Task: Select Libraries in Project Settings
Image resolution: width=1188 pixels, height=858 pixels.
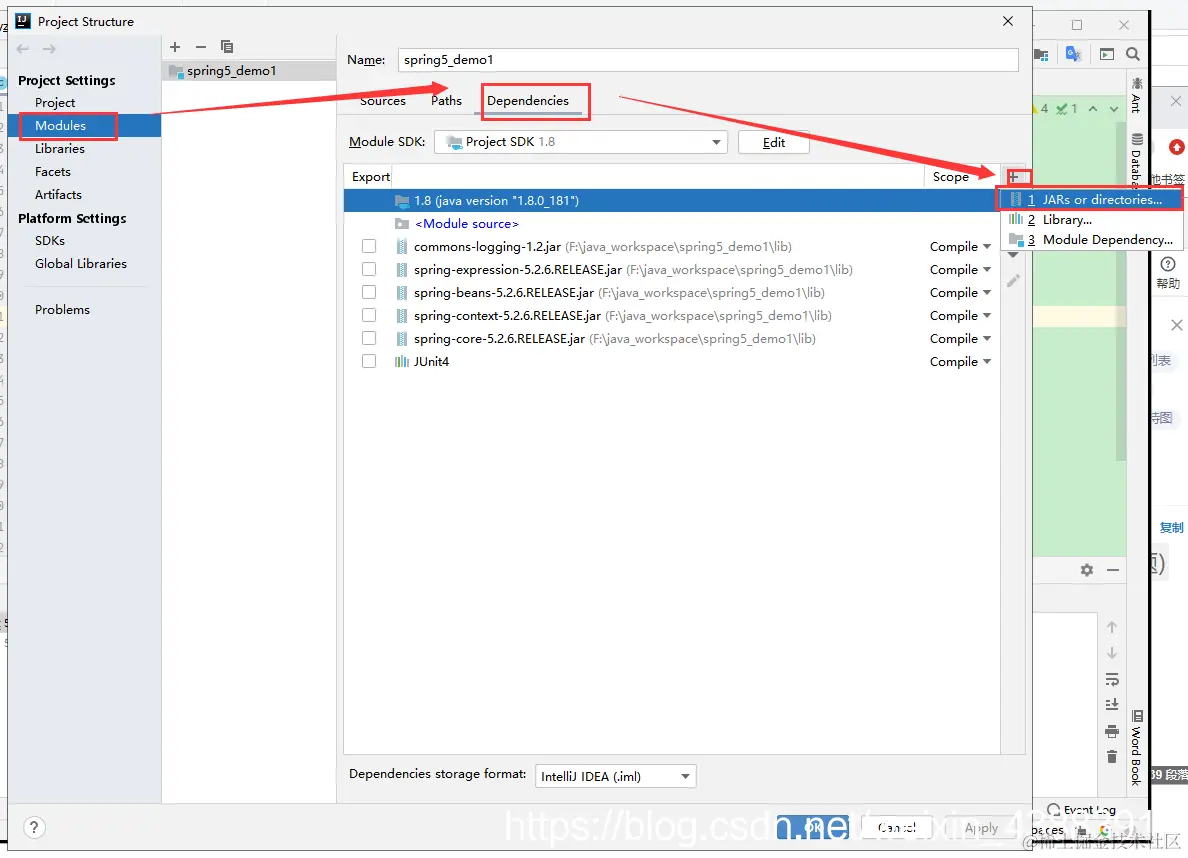Action: point(60,149)
